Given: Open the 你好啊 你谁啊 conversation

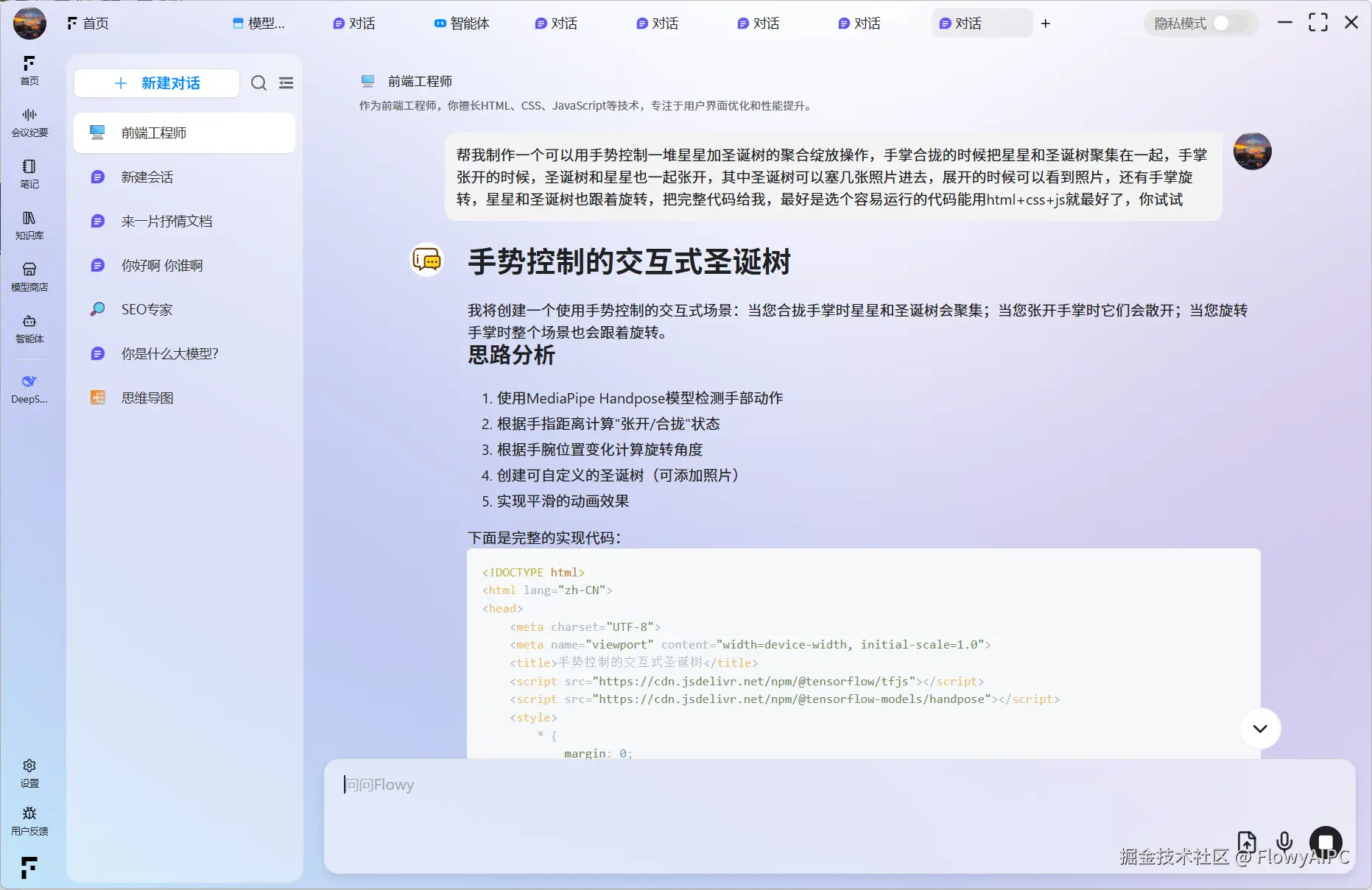Looking at the screenshot, I should point(184,266).
